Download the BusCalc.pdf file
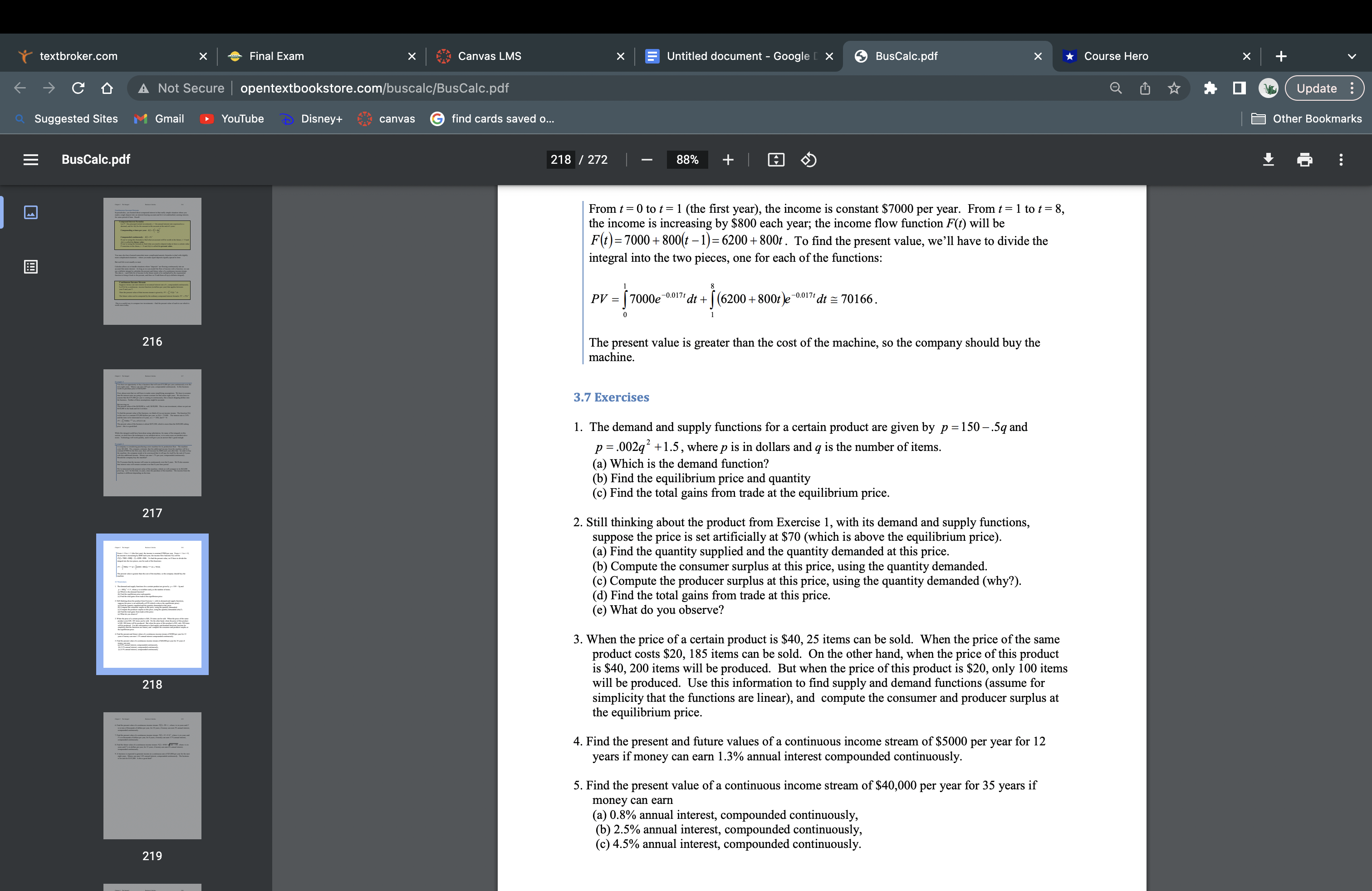This screenshot has height=891, width=1372. click(x=1268, y=160)
